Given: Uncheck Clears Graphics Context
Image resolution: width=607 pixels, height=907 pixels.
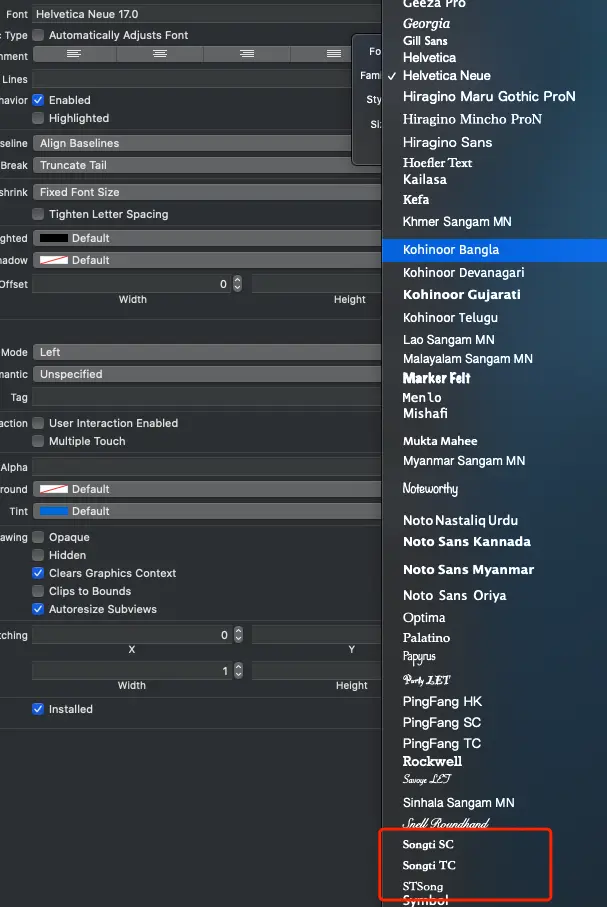Looking at the screenshot, I should pyautogui.click(x=38, y=573).
